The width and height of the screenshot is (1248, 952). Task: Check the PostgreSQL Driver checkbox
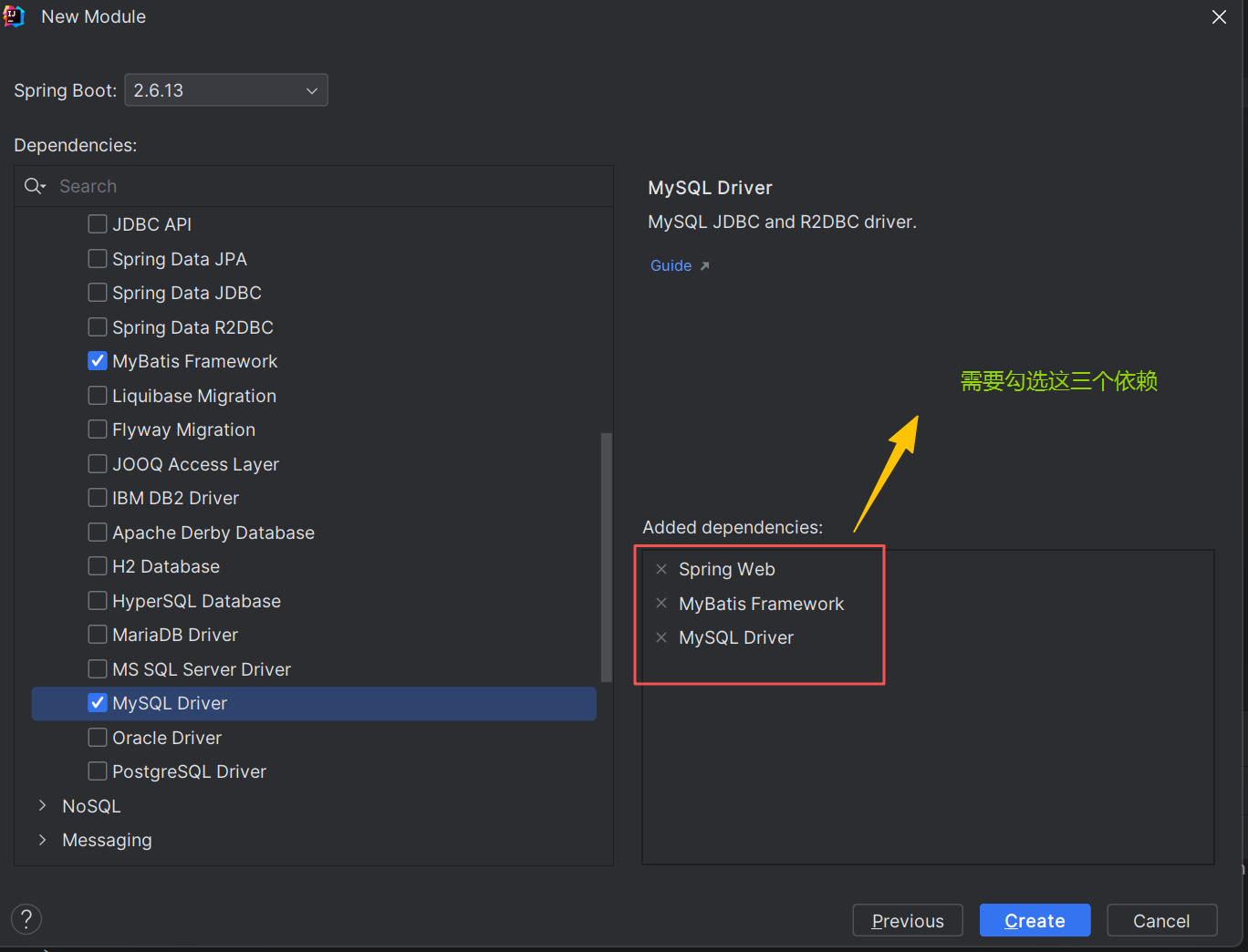[x=98, y=771]
